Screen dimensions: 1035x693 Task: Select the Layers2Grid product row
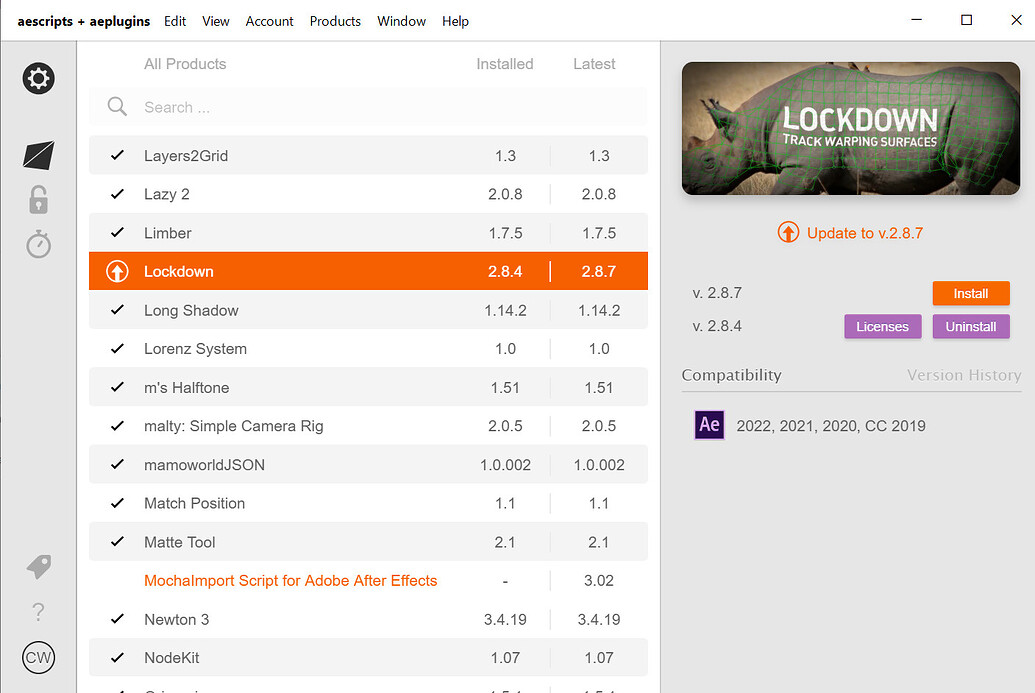(368, 155)
